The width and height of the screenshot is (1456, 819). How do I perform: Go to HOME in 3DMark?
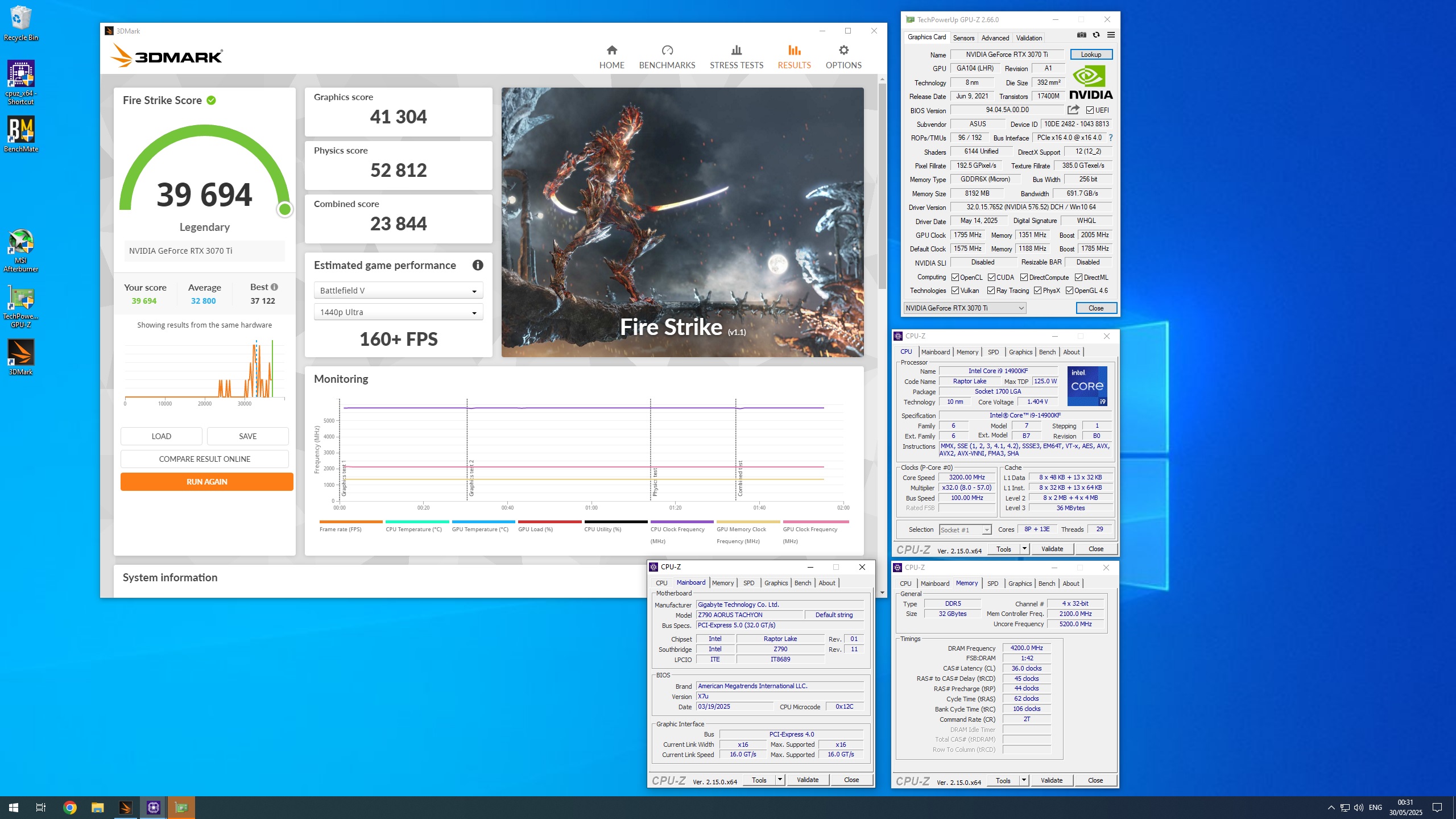click(611, 57)
